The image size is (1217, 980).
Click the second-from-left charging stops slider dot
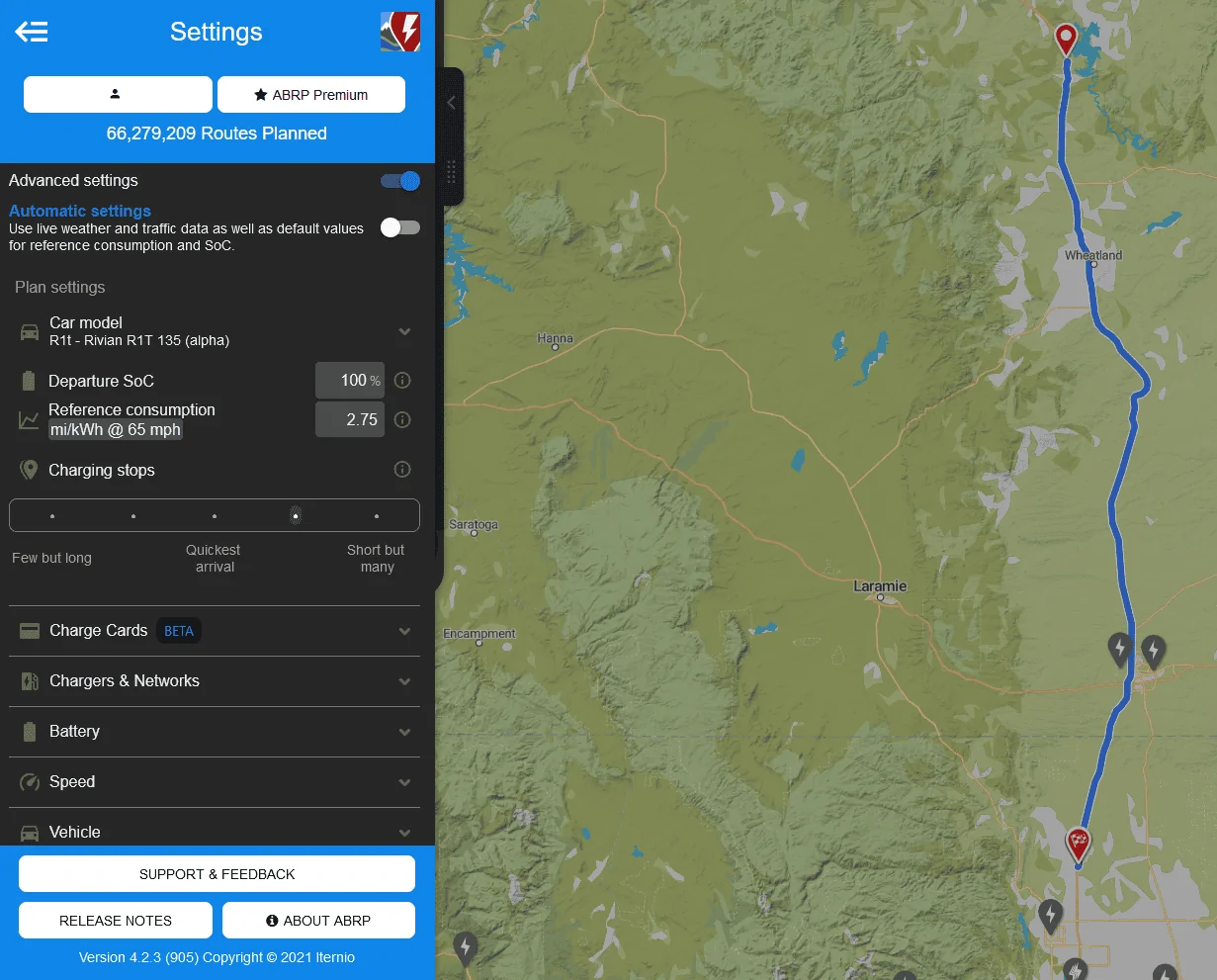click(x=133, y=516)
